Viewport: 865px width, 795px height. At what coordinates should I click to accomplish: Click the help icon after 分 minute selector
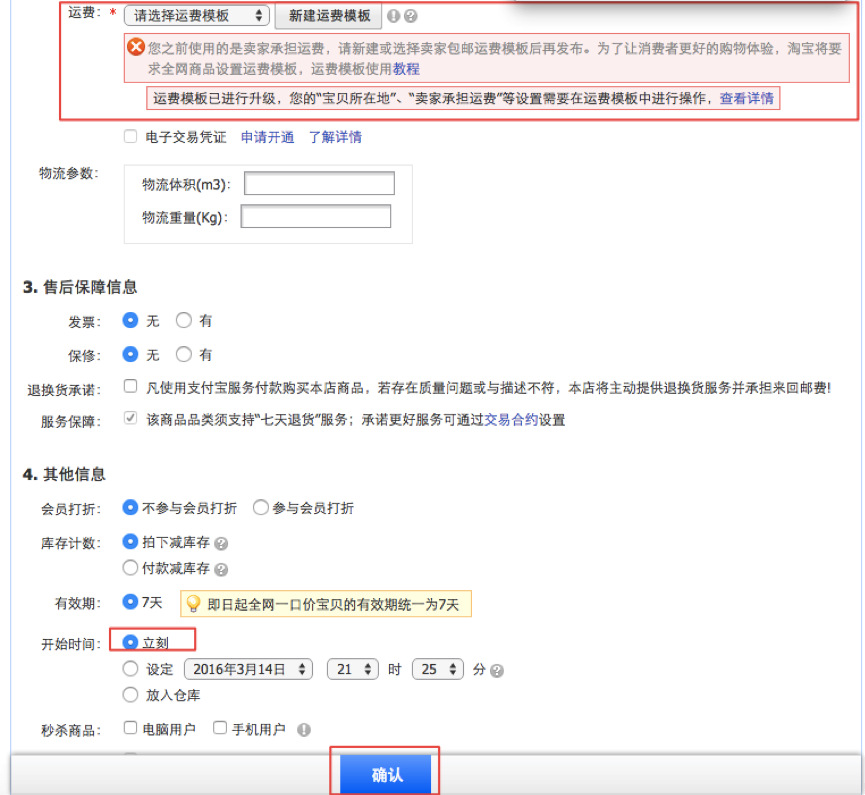(x=497, y=671)
